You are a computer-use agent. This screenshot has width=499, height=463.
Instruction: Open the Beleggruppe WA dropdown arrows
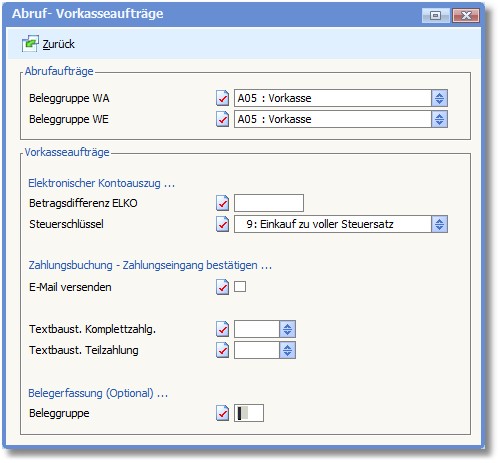coord(439,98)
